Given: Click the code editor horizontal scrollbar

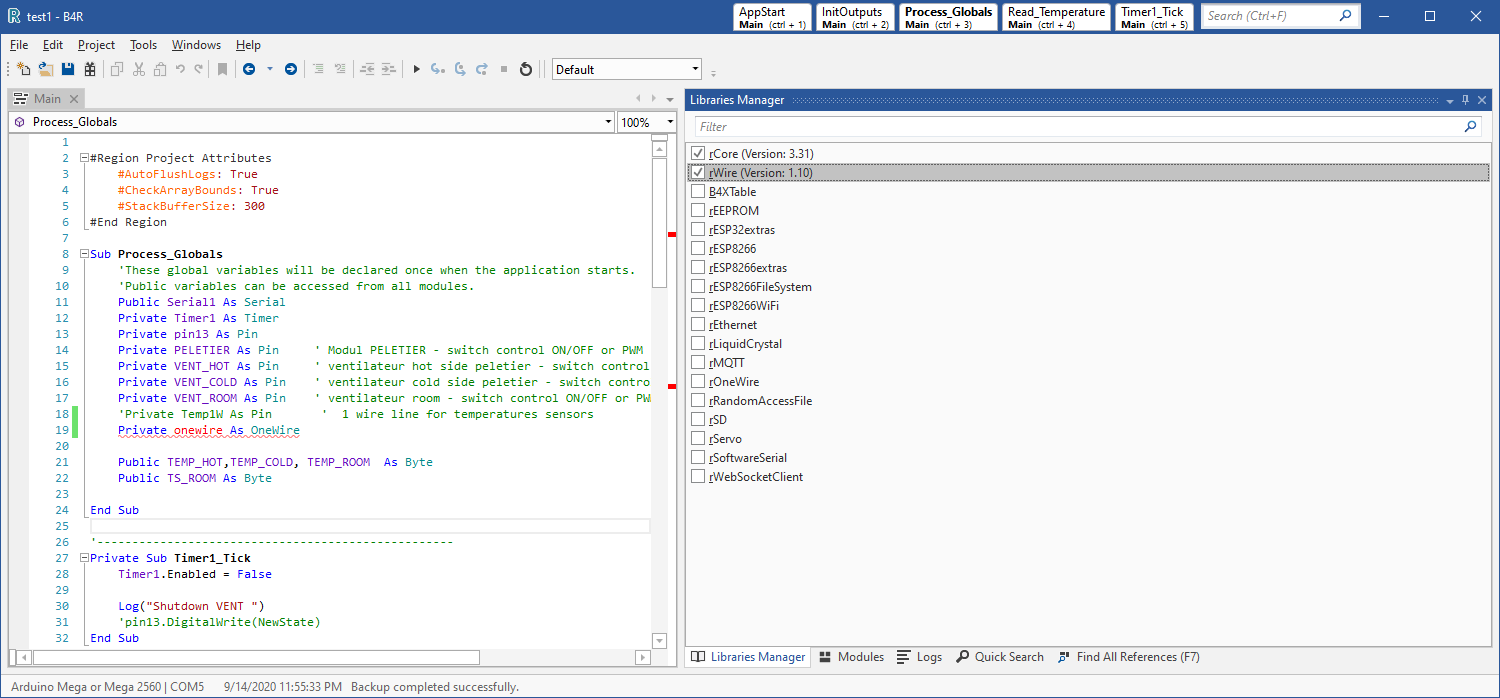Looking at the screenshot, I should click(x=256, y=658).
